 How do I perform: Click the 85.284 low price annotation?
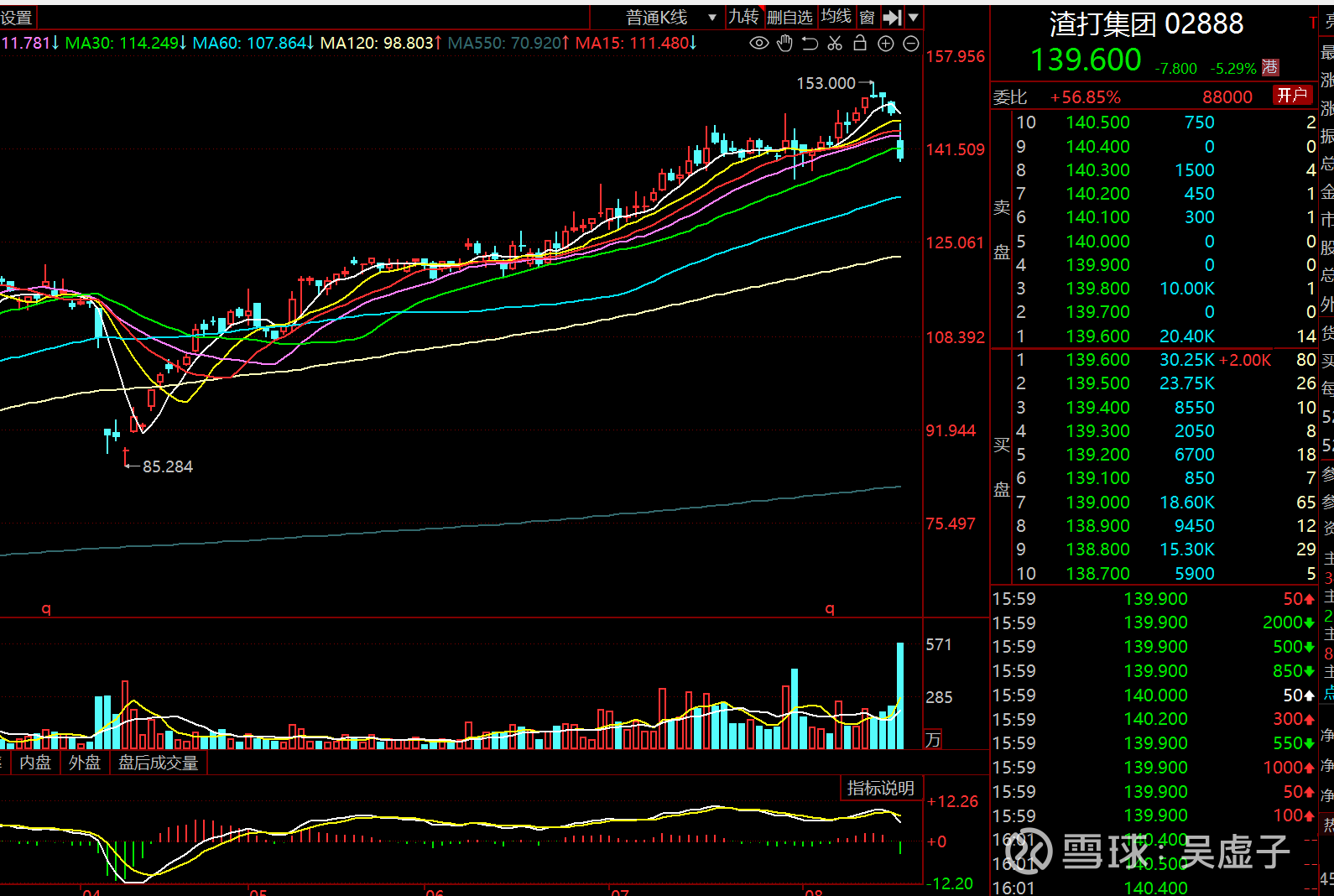pos(168,466)
